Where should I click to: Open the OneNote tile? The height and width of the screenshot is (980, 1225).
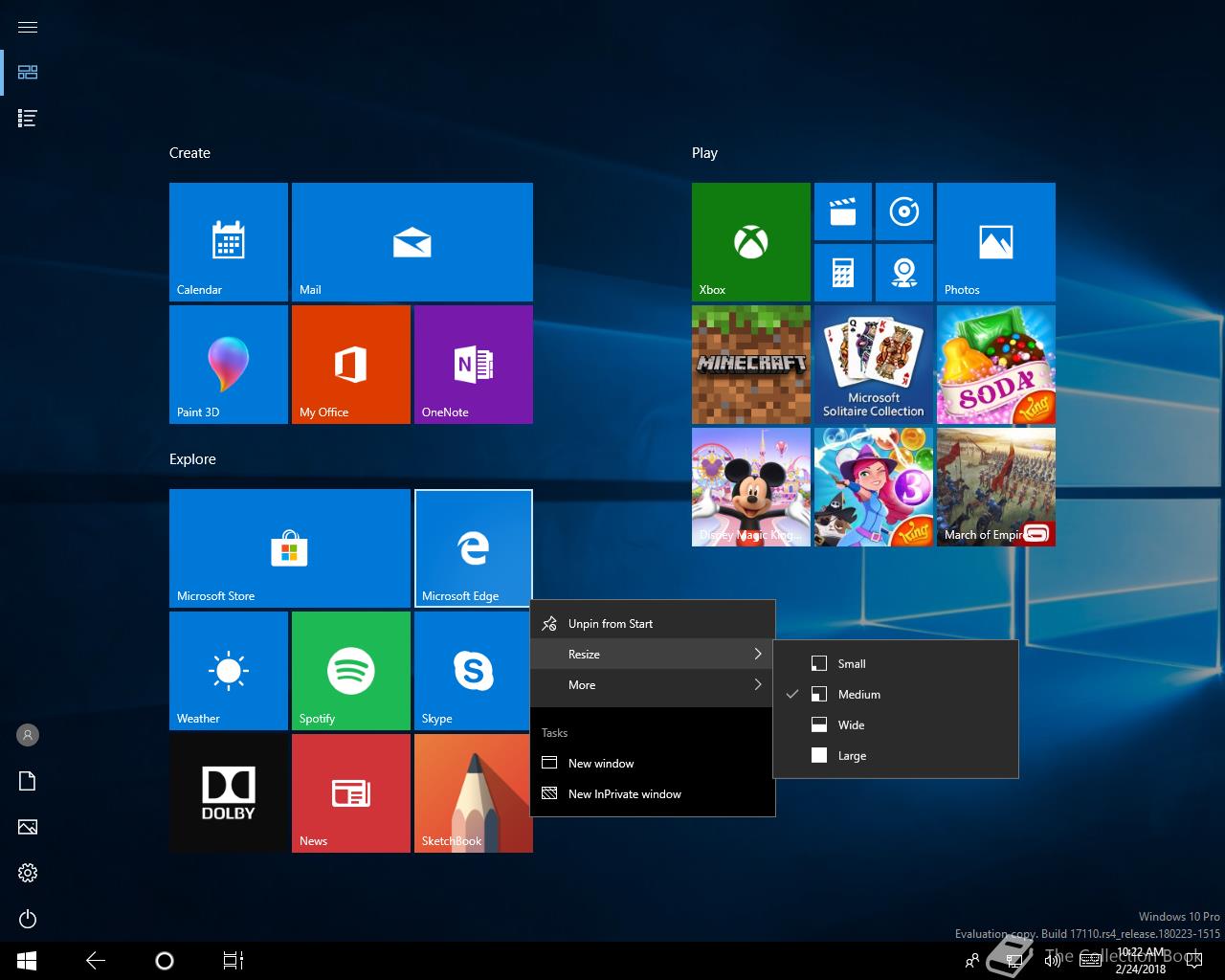pyautogui.click(x=474, y=365)
